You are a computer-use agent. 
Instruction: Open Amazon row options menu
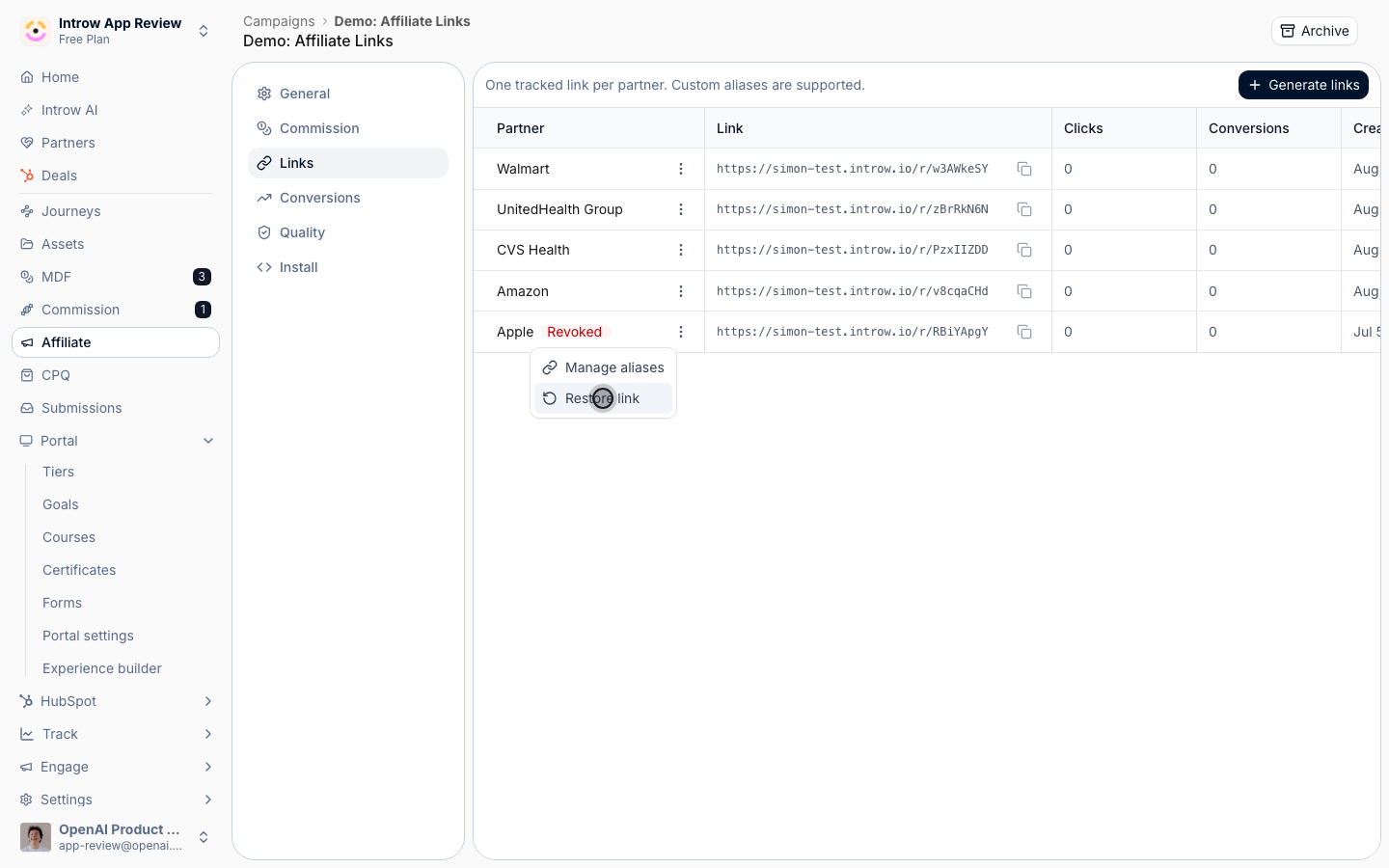[681, 291]
